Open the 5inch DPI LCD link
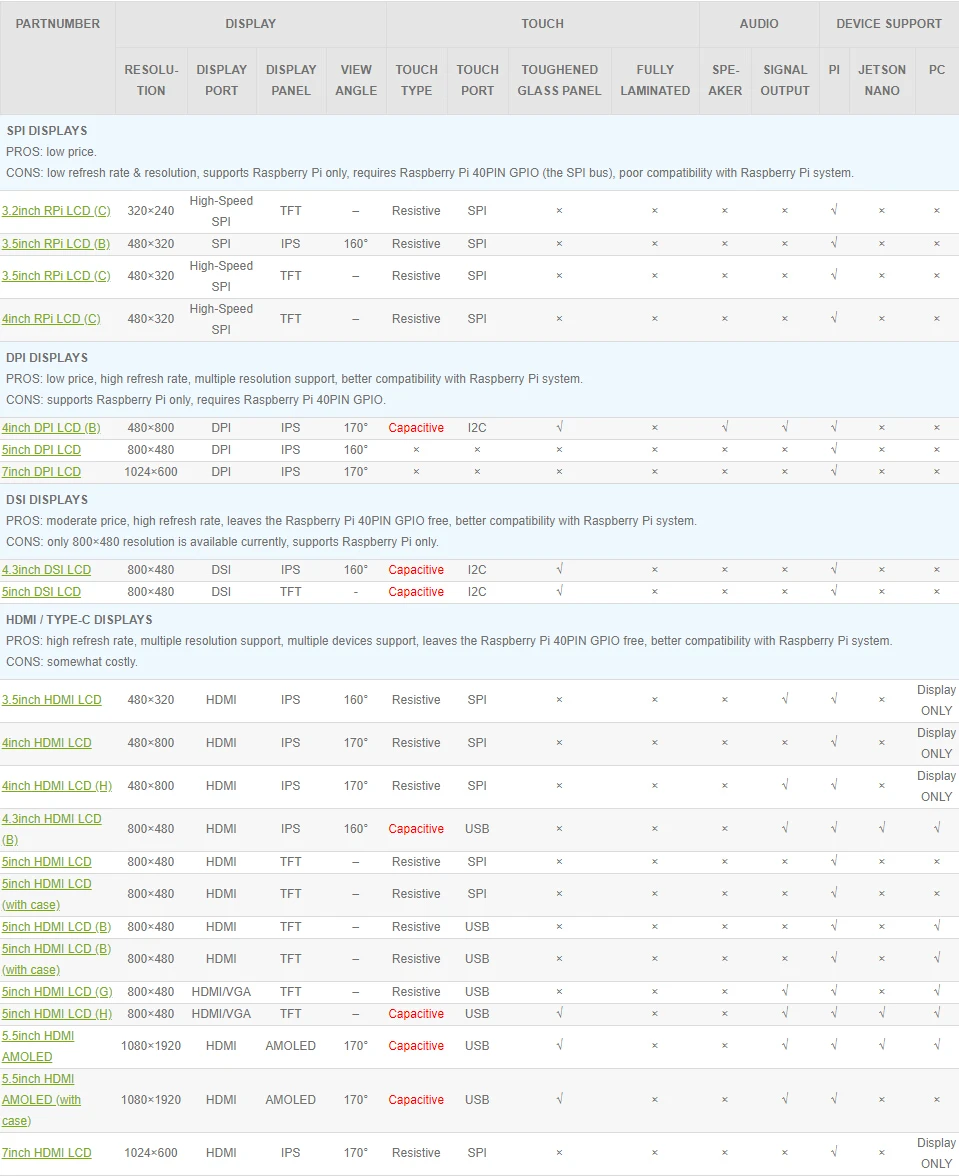Image resolution: width=959 pixels, height=1176 pixels. [x=41, y=450]
